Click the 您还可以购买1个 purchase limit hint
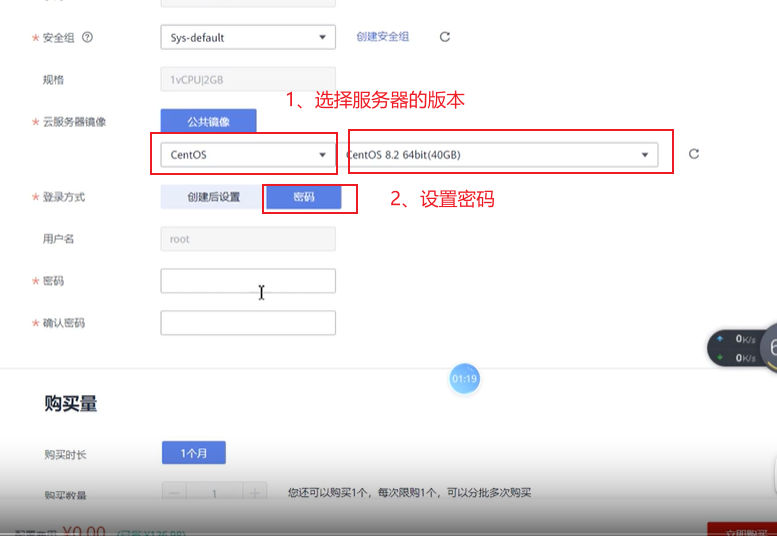This screenshot has height=536, width=777. 409,493
